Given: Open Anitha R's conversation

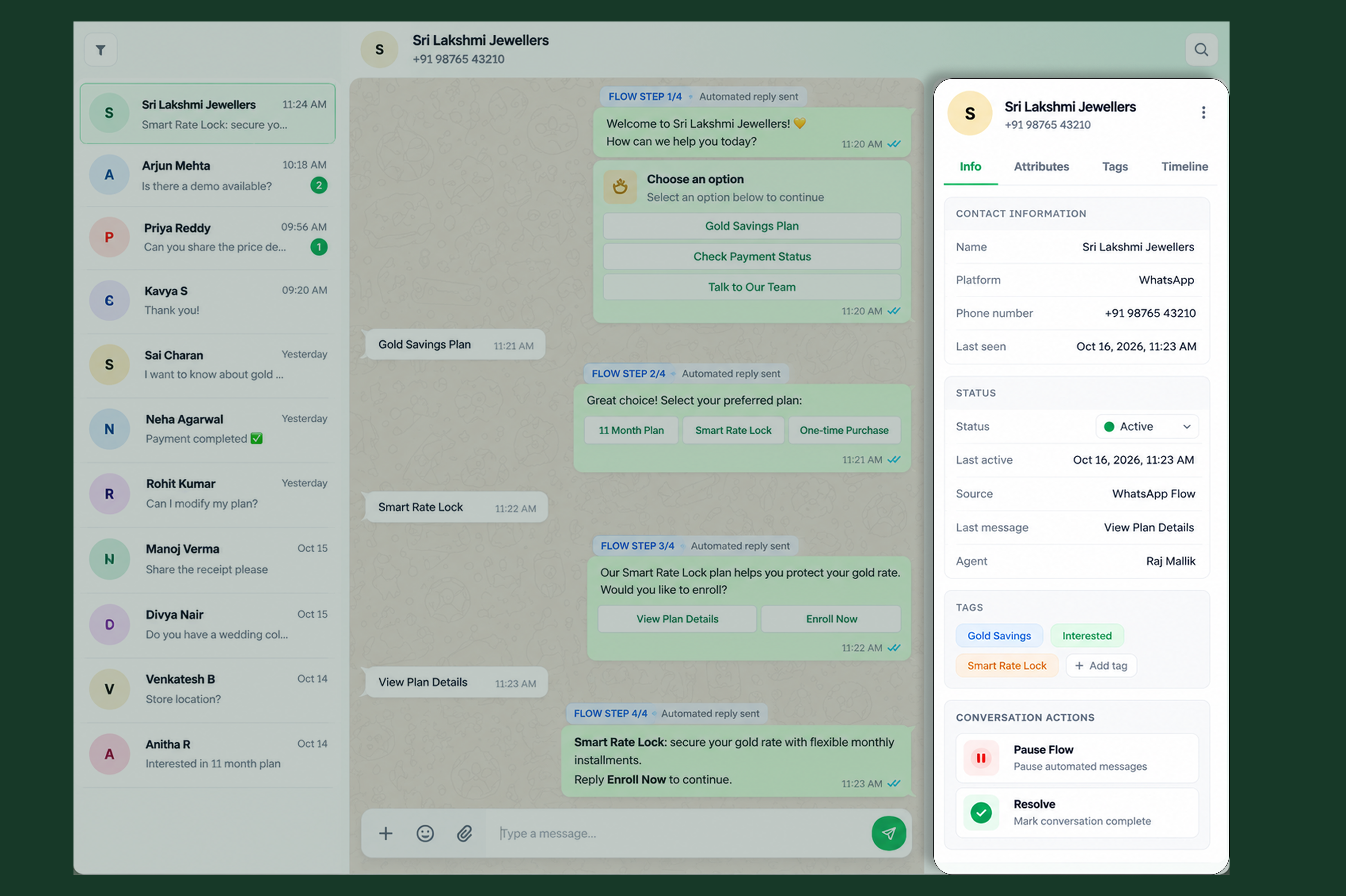Looking at the screenshot, I should [x=208, y=754].
